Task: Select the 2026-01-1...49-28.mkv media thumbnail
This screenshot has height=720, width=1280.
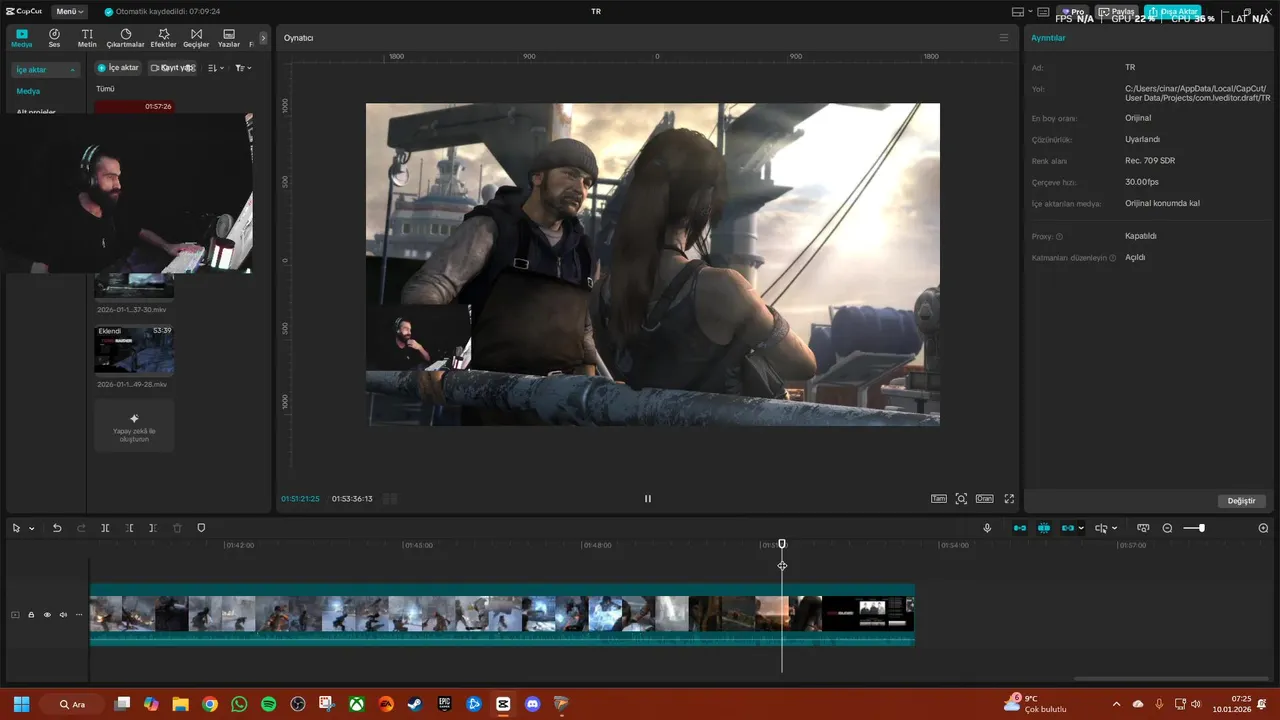Action: tap(134, 349)
